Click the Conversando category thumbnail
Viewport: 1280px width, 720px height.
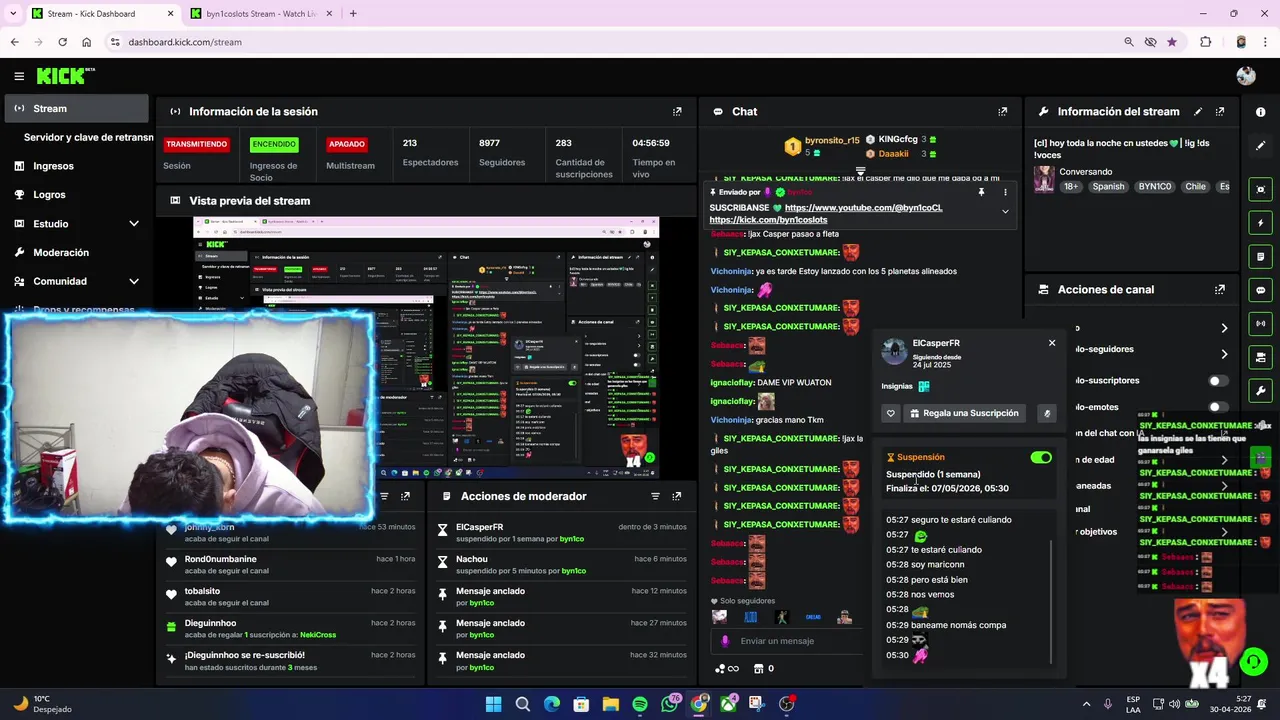(x=1044, y=179)
